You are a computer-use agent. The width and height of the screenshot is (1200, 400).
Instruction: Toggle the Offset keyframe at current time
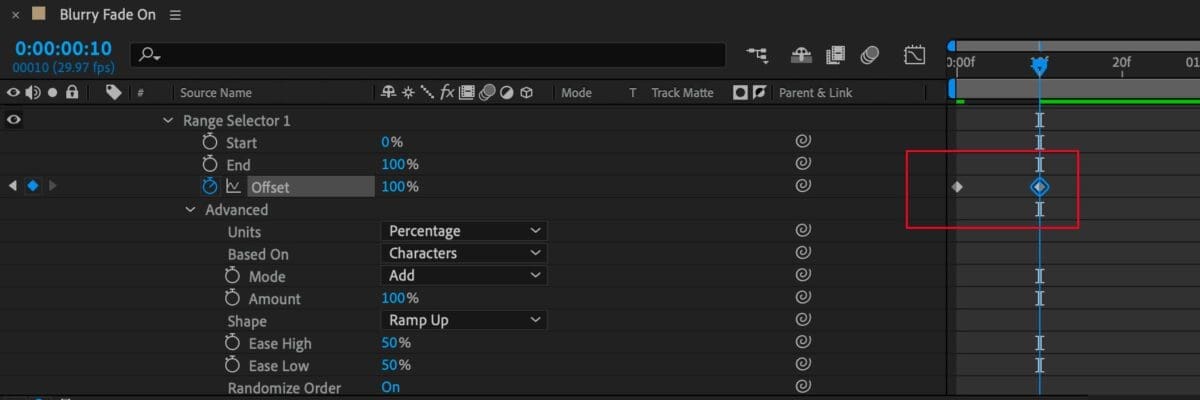[x=33, y=186]
